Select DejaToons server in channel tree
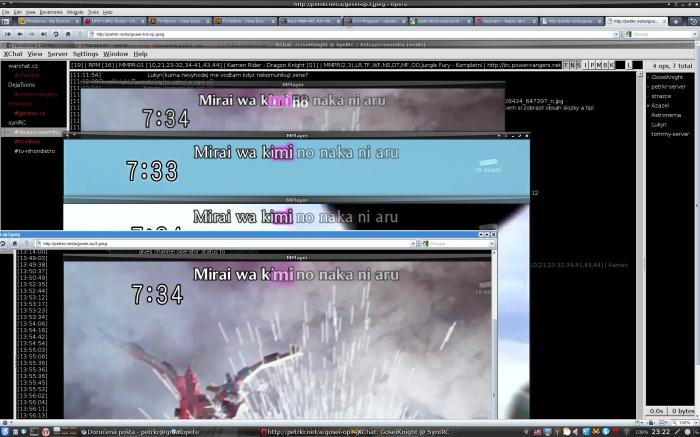This screenshot has width=700, height=437. tap(21, 84)
